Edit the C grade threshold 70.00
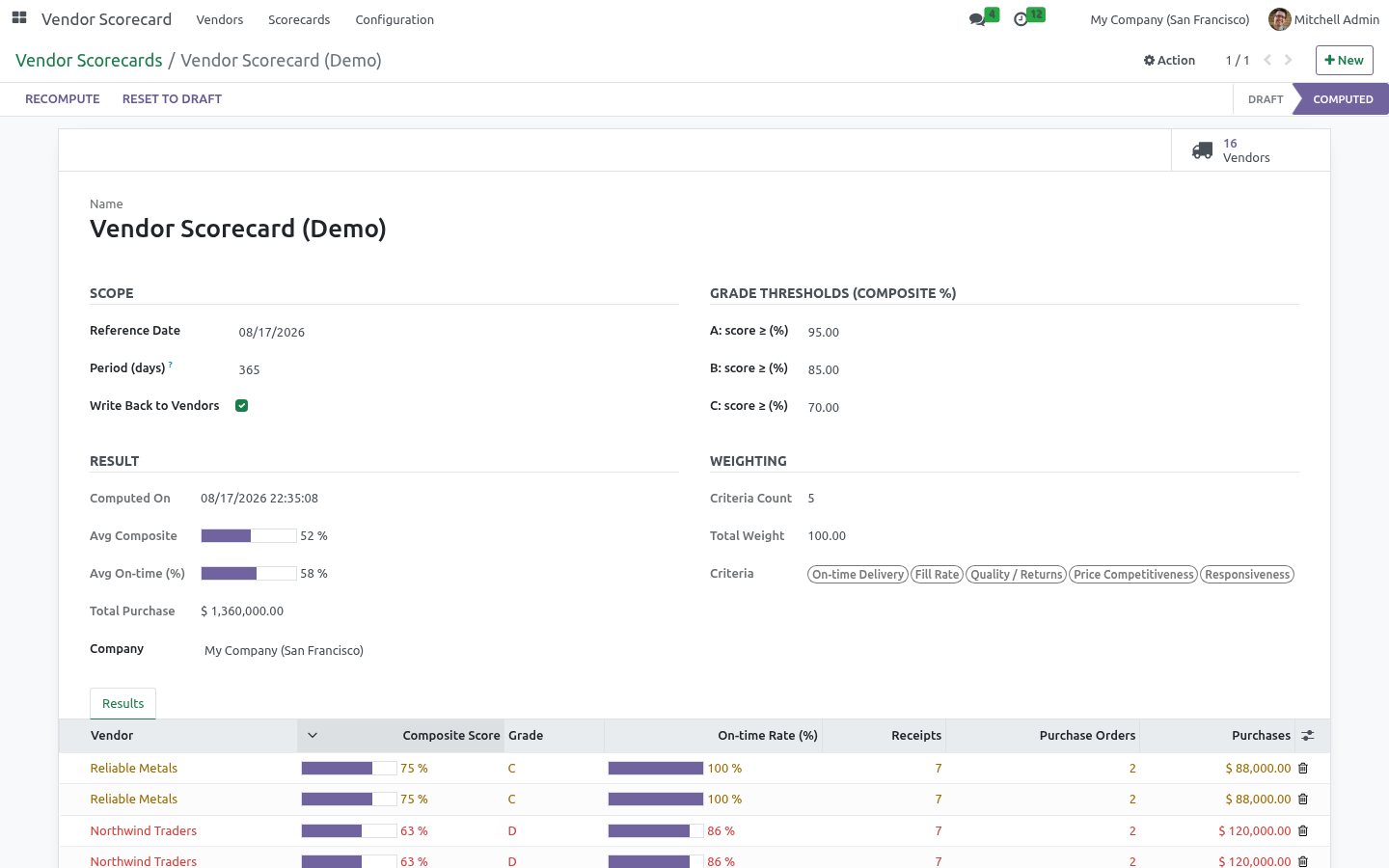Screen dimensions: 1389x868 pos(1051,408)
